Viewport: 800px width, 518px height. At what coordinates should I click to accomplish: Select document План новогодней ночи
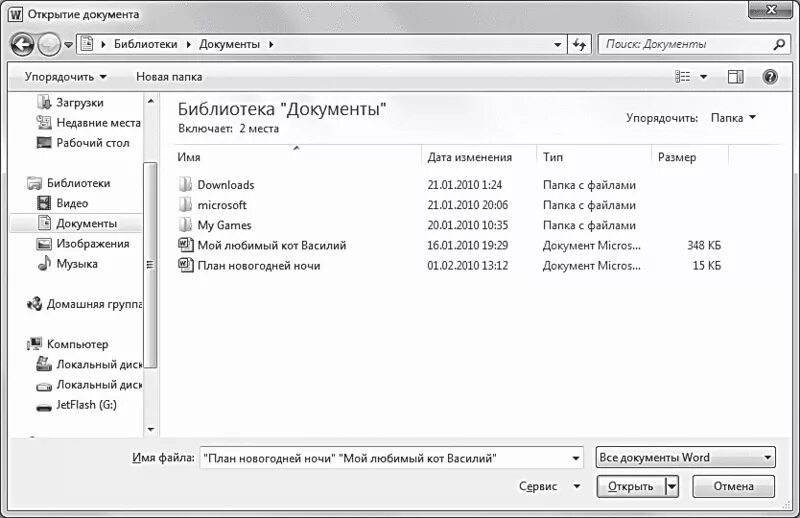259,266
